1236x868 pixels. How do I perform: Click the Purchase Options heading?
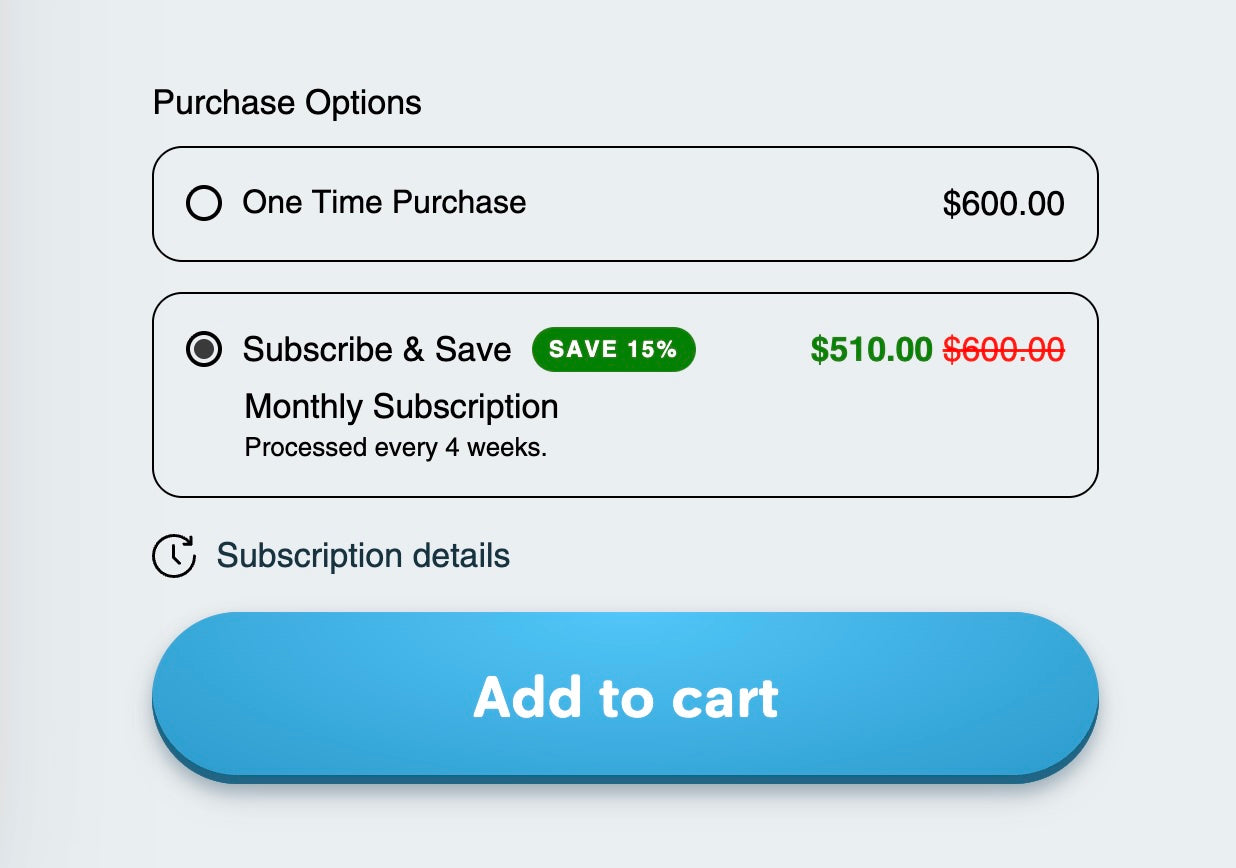pos(287,103)
